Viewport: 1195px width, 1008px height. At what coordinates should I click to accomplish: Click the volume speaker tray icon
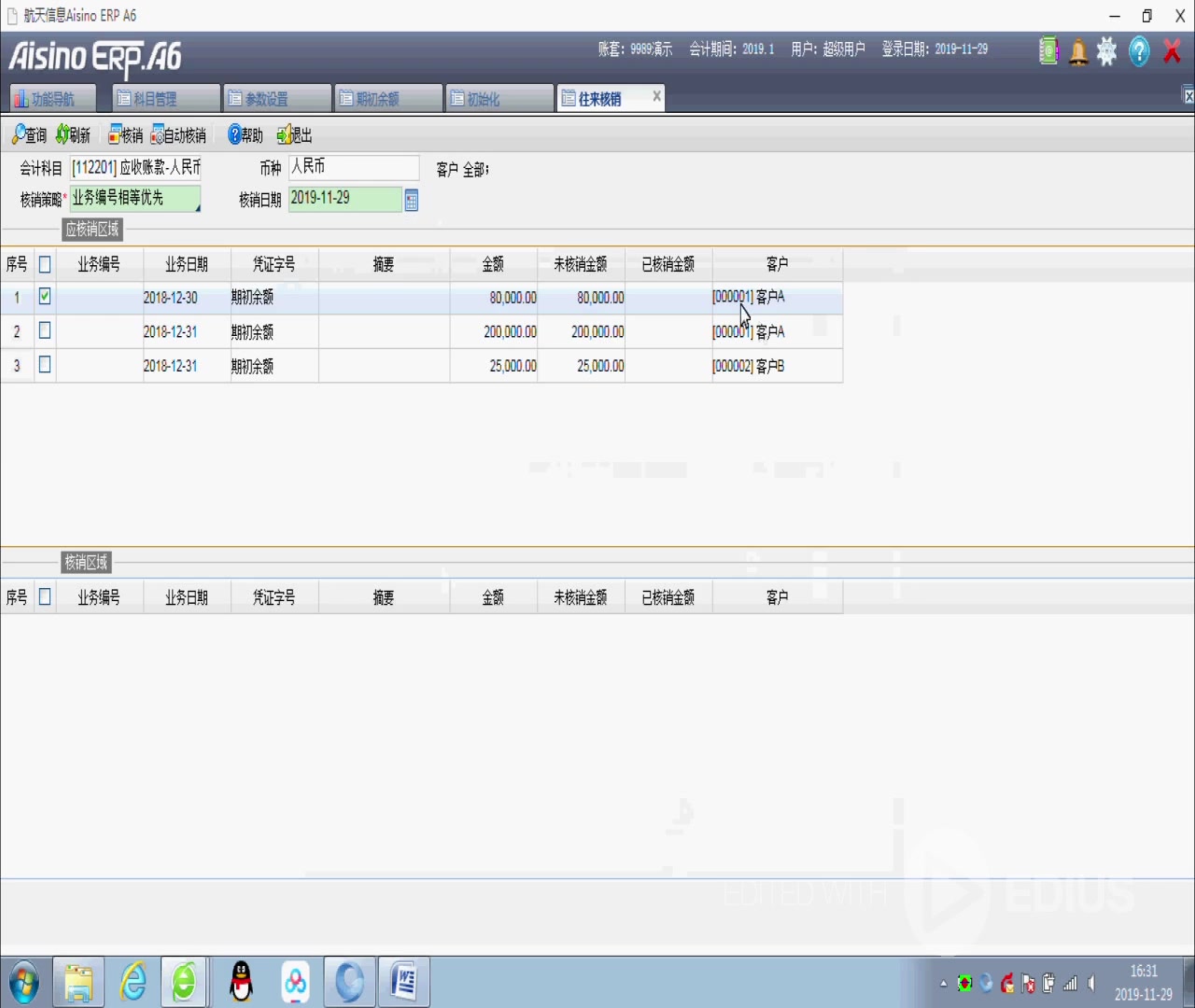[1090, 983]
